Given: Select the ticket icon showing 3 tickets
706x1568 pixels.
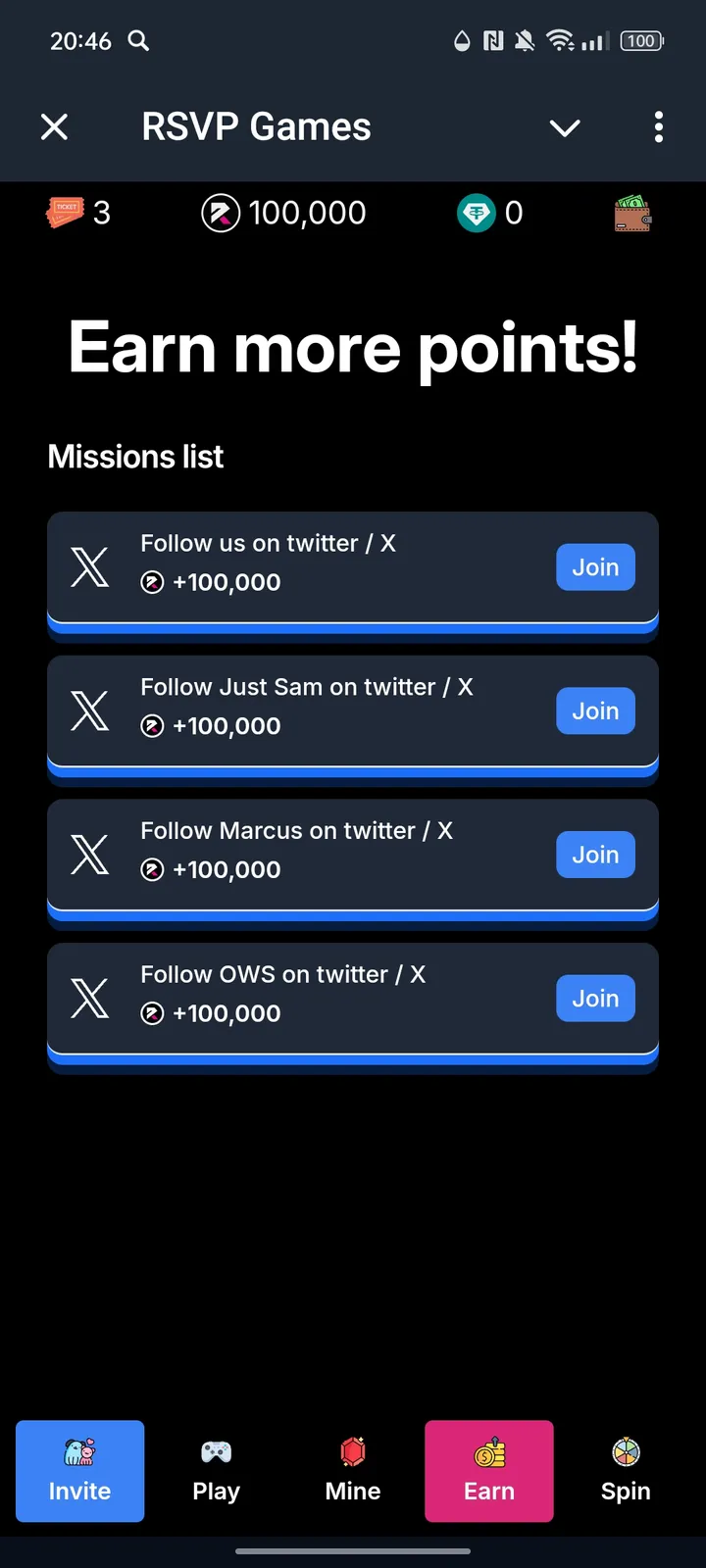Looking at the screenshot, I should (x=68, y=212).
